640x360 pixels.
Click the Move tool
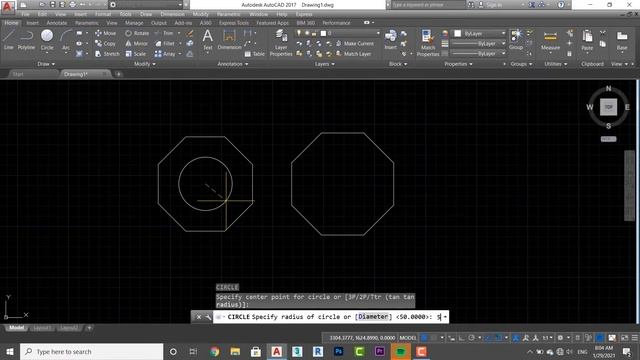(105, 33)
